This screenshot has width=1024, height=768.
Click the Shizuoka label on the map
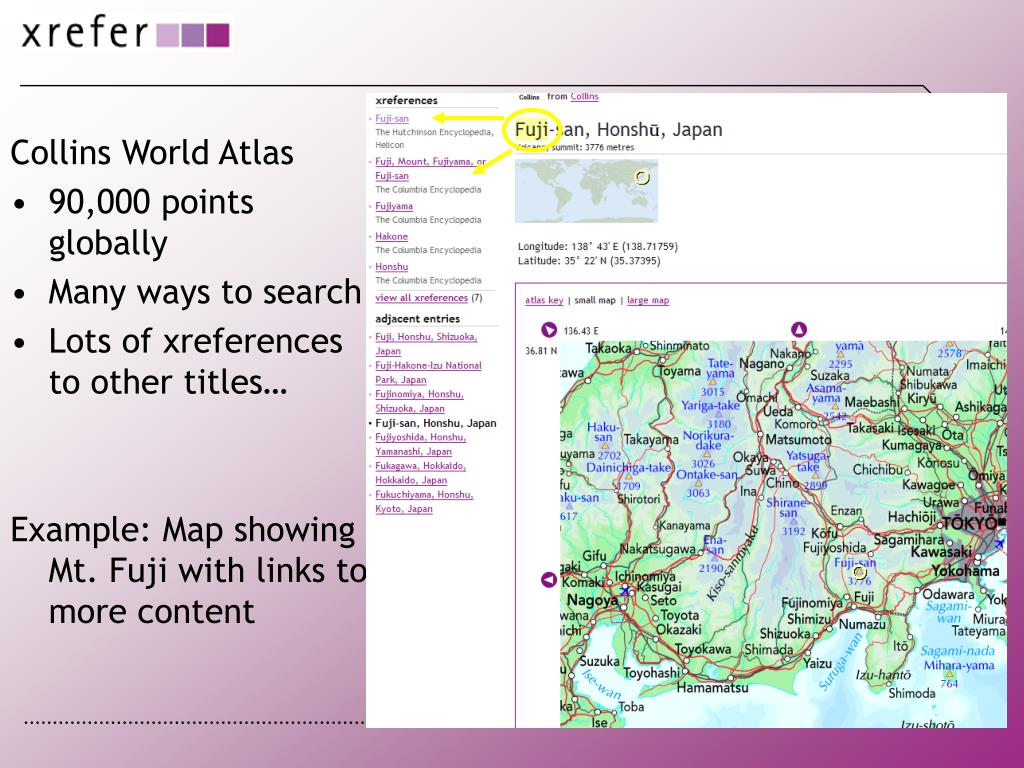click(784, 633)
